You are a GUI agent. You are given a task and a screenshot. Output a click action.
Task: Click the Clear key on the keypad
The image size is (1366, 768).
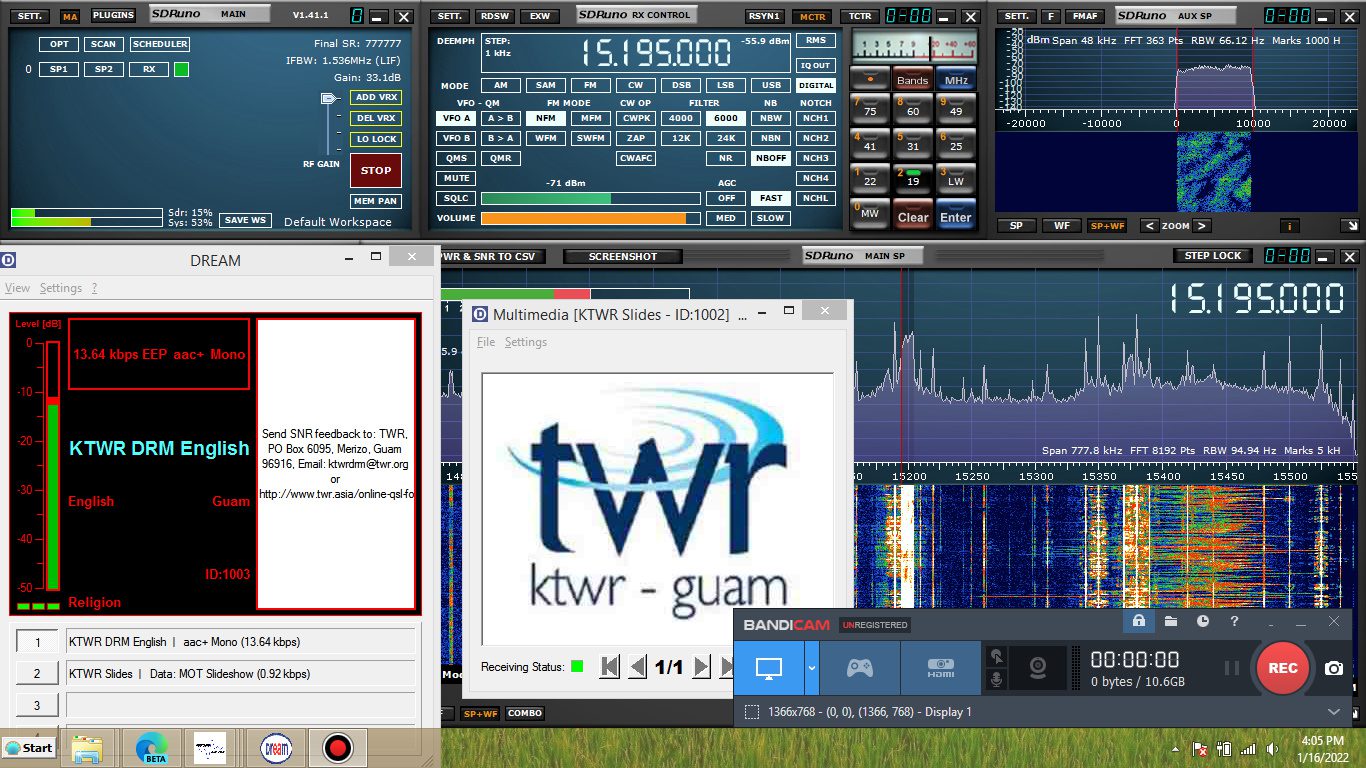pos(912,217)
